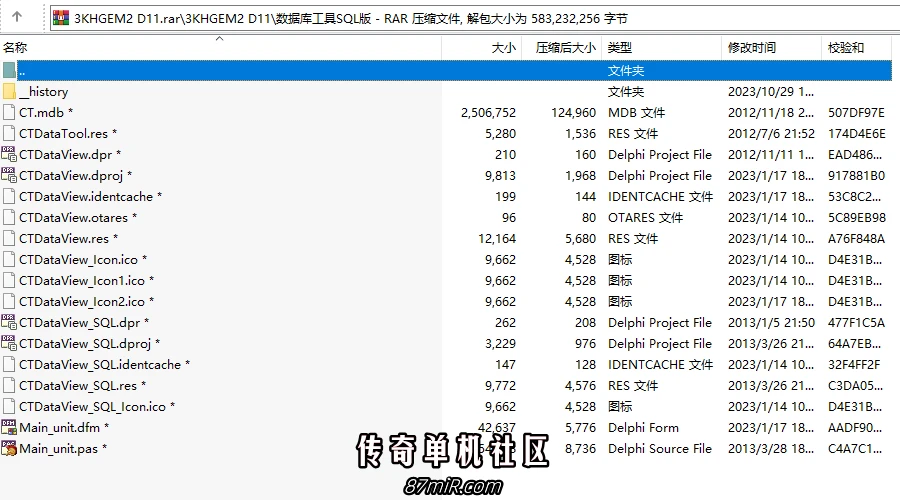Screen dimensions: 900x500
Task: Select the CTDataView_Icon1.ico file icon
Action: (9, 281)
